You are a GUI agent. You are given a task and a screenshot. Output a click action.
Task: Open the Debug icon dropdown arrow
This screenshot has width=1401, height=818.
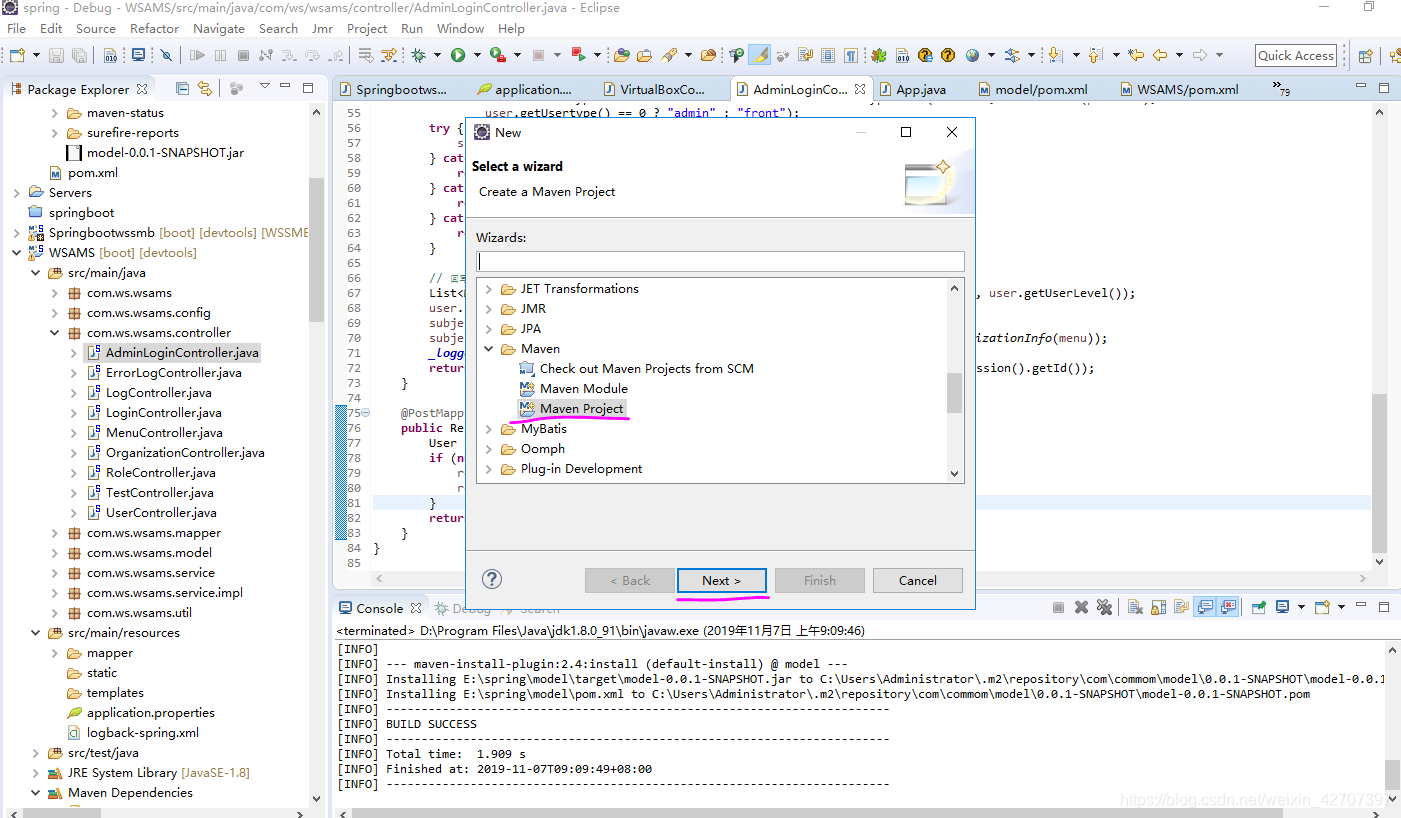point(437,55)
